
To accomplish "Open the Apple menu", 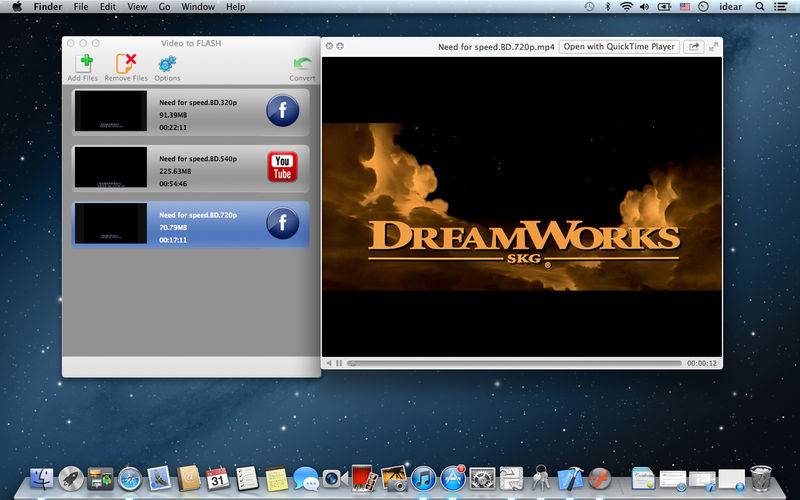I will point(17,7).
